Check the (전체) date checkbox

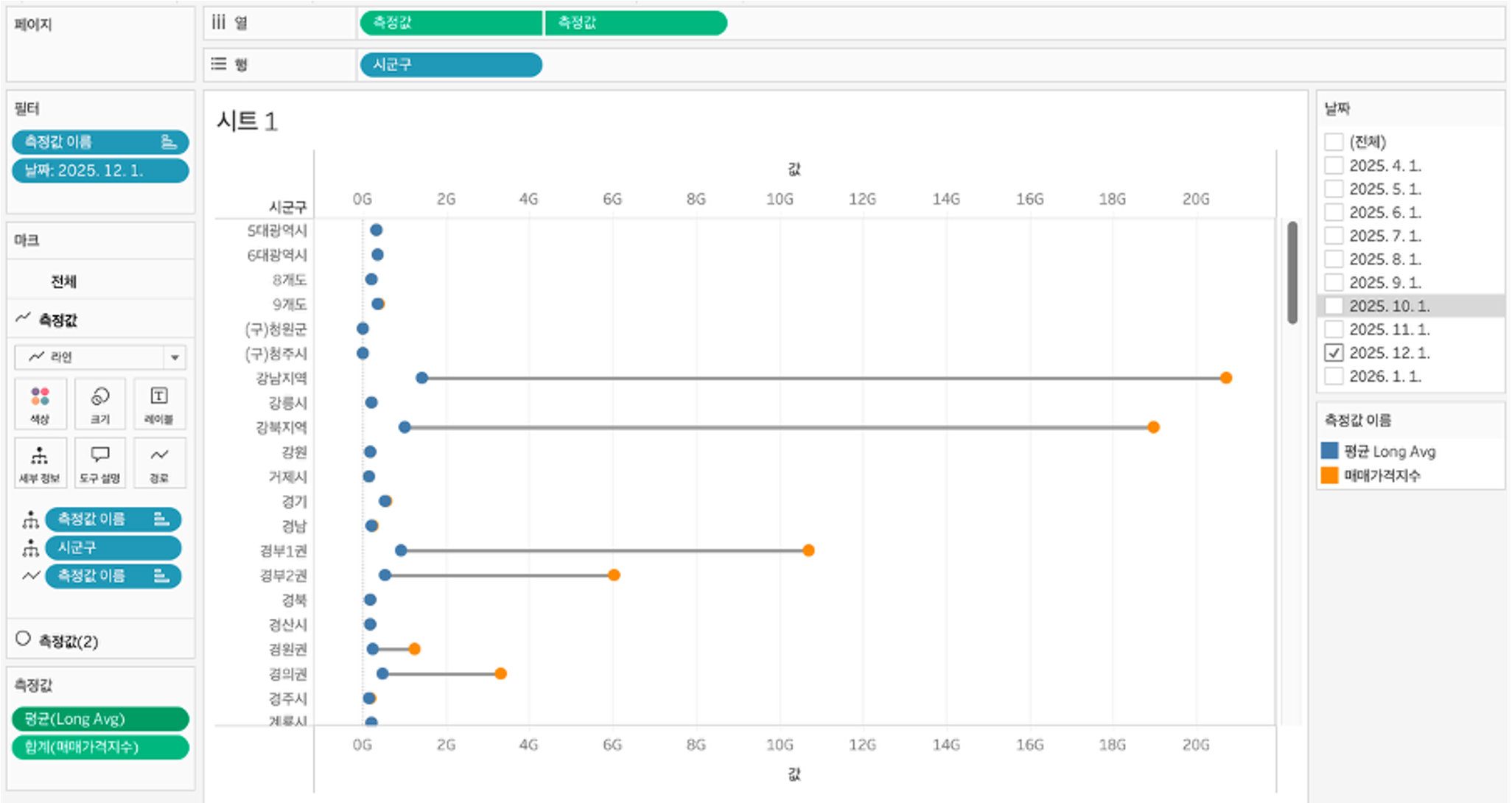[x=1334, y=141]
